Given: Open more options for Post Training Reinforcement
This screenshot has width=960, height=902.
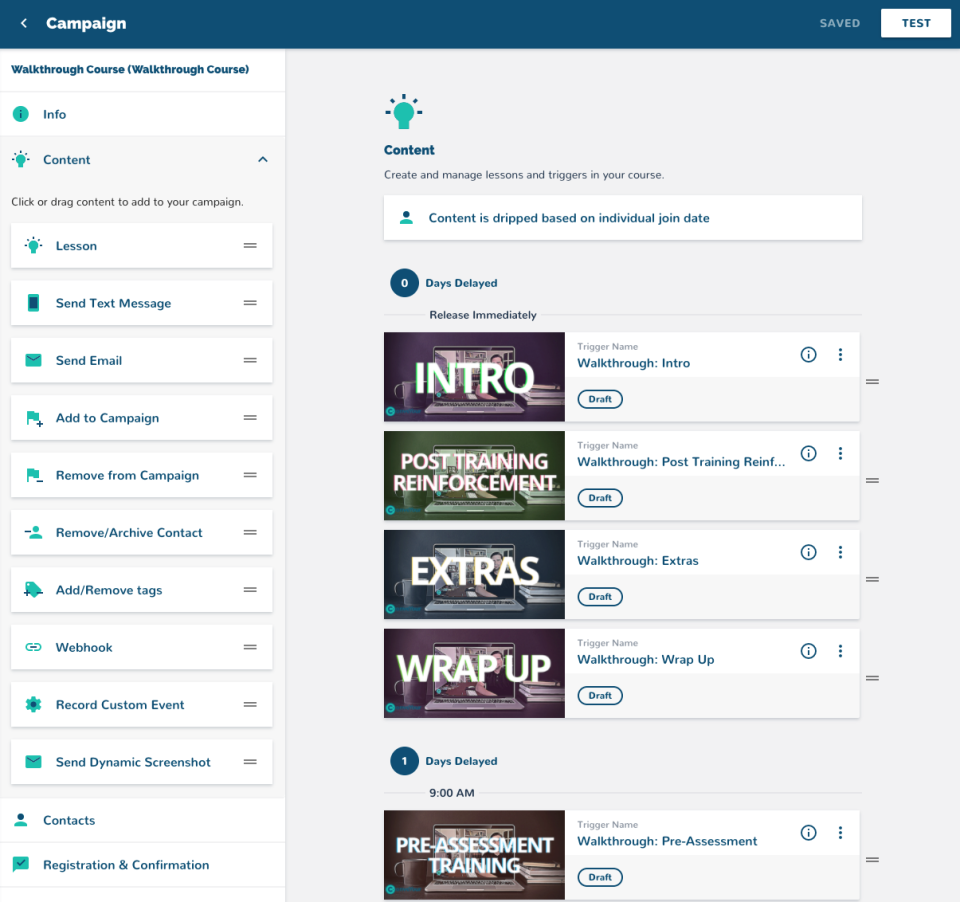Looking at the screenshot, I should click(x=840, y=453).
